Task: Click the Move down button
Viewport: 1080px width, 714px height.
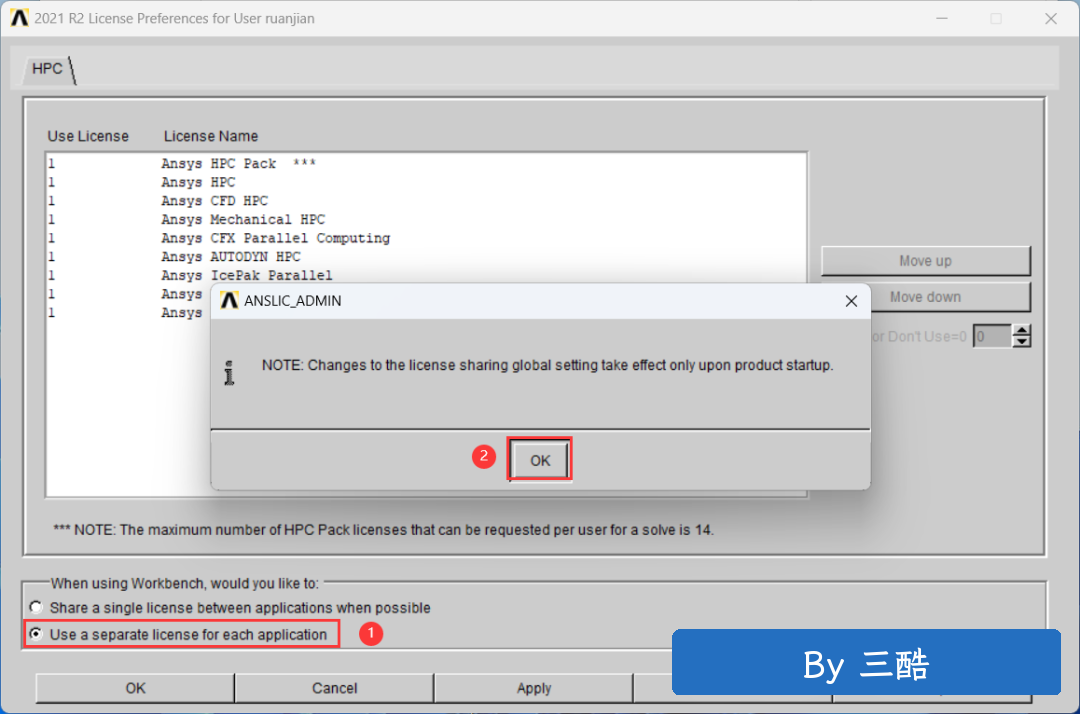Action: (951, 297)
